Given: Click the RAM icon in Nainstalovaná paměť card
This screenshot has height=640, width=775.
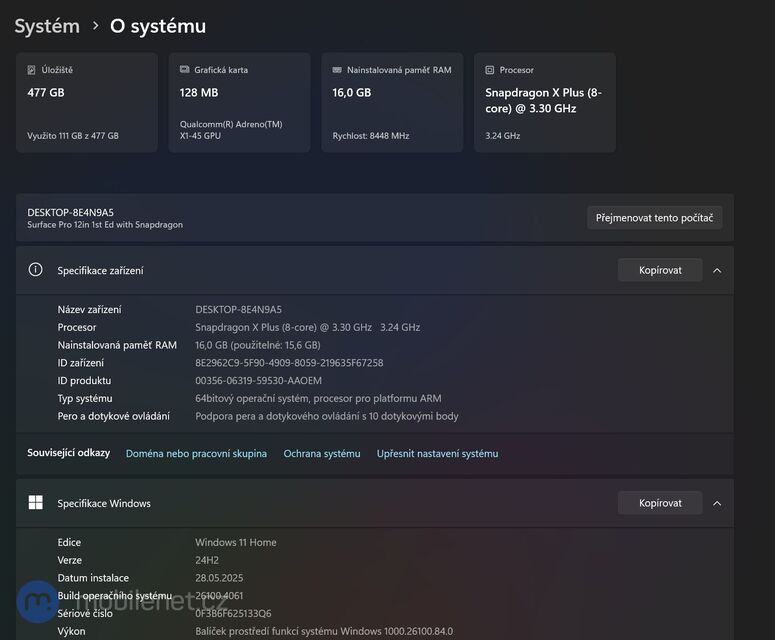Looking at the screenshot, I should 337,70.
